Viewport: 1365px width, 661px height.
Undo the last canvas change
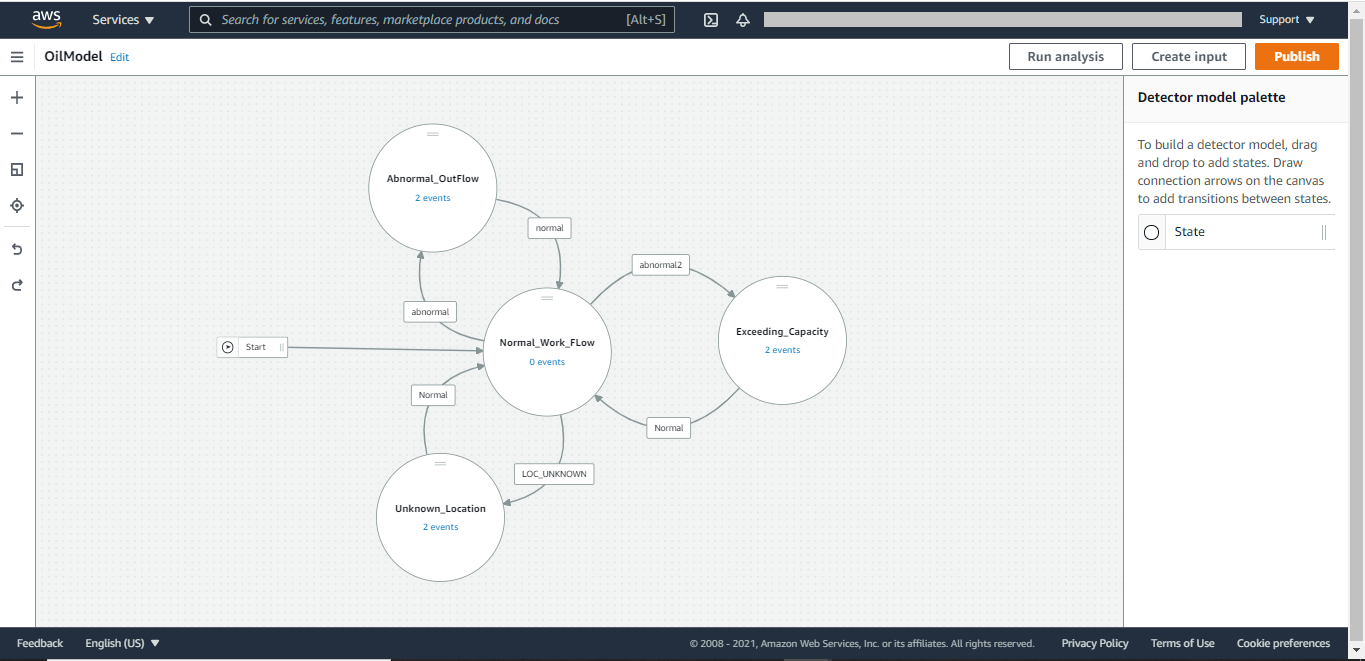pyautogui.click(x=17, y=249)
